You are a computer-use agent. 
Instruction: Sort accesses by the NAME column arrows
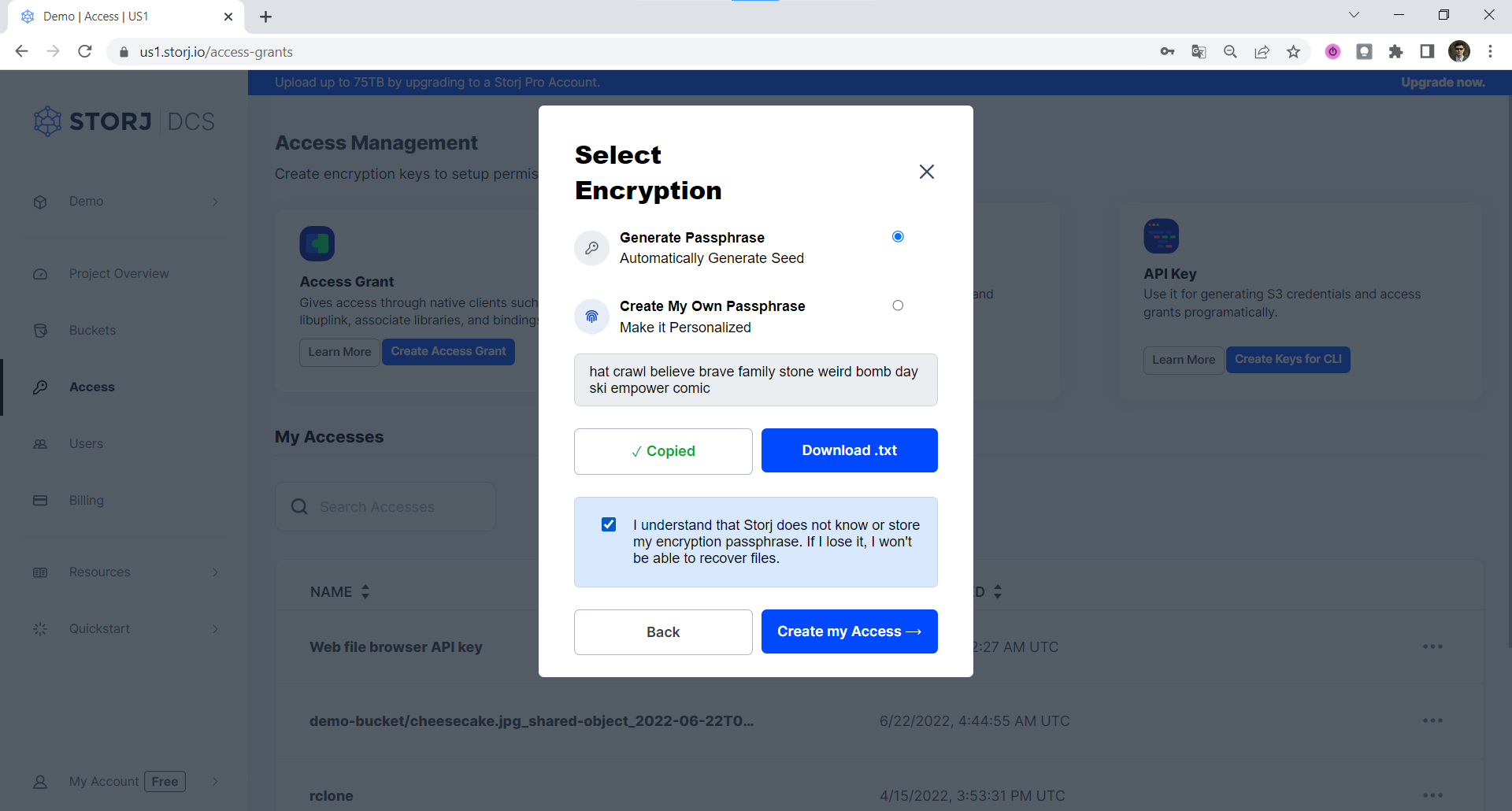[x=365, y=592]
